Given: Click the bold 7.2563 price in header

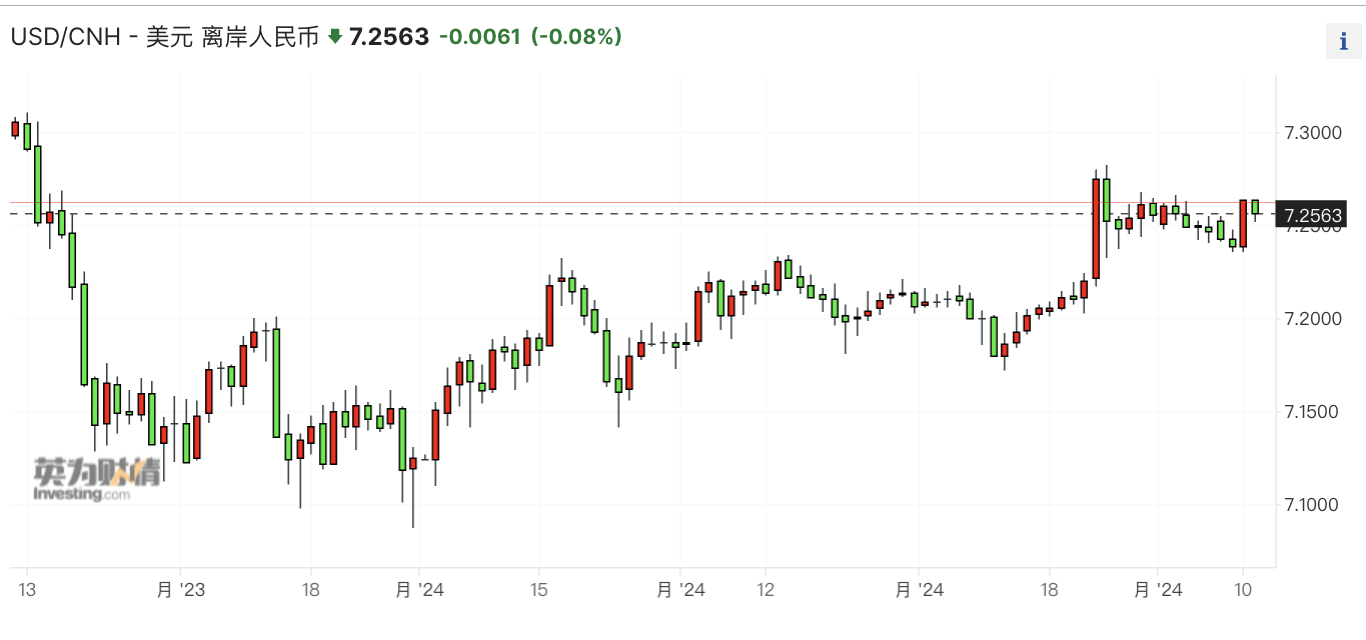Looking at the screenshot, I should pyautogui.click(x=388, y=37).
